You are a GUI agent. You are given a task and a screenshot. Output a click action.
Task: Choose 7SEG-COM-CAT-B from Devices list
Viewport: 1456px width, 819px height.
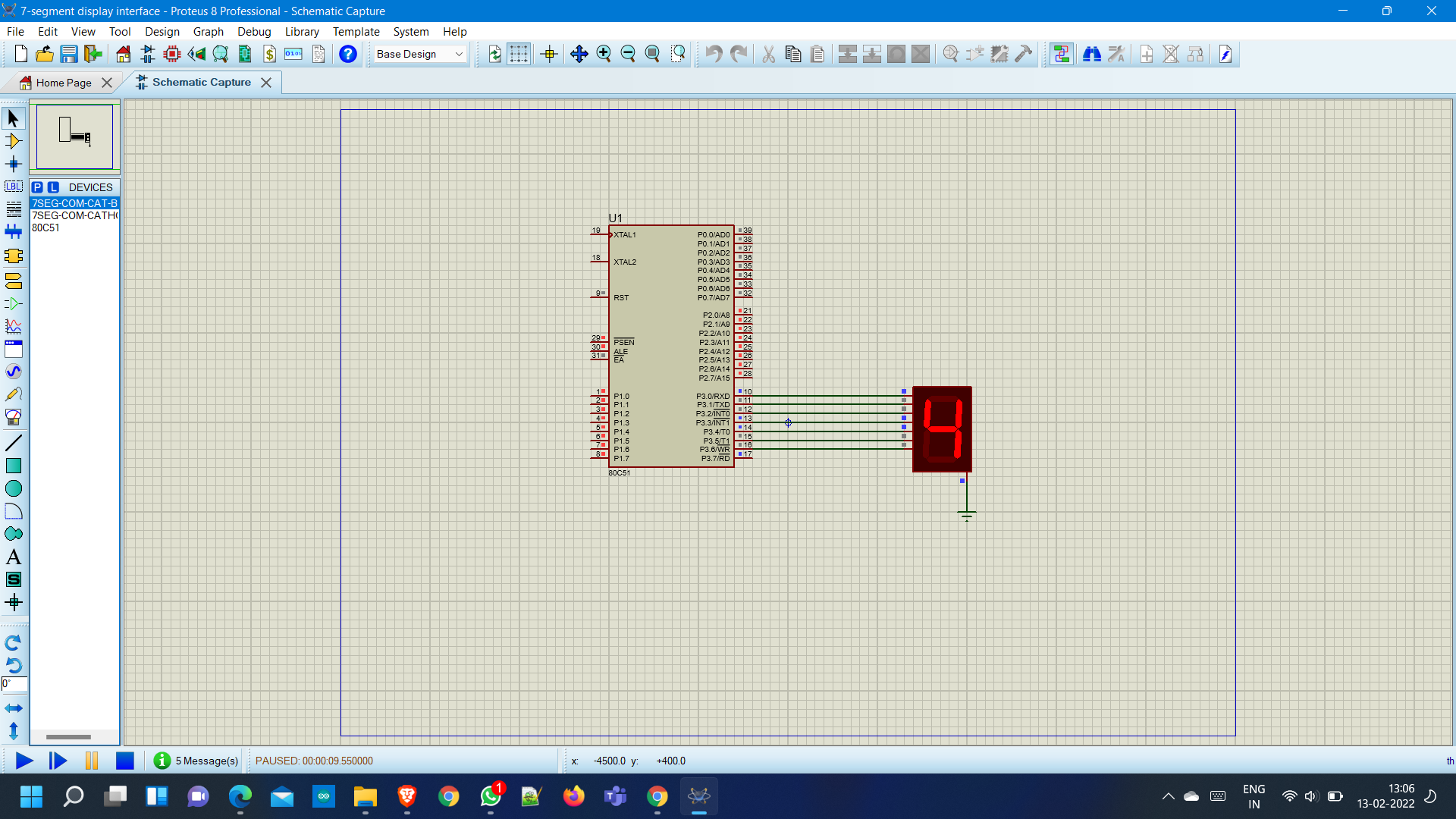coord(74,203)
